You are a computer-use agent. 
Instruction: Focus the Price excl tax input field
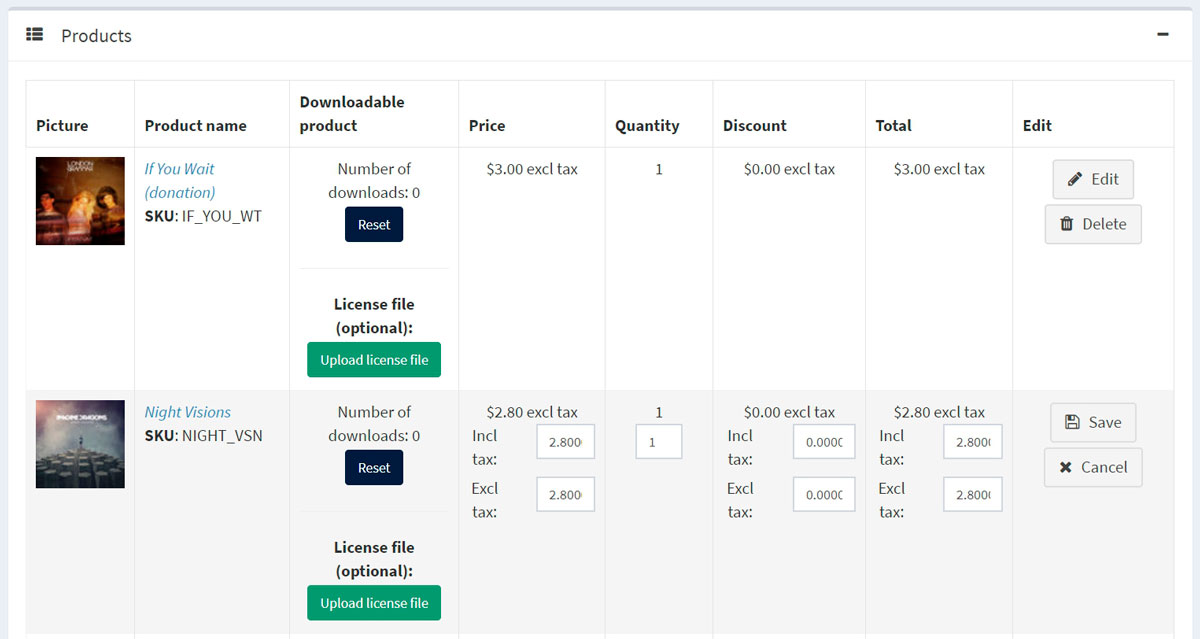(x=565, y=495)
